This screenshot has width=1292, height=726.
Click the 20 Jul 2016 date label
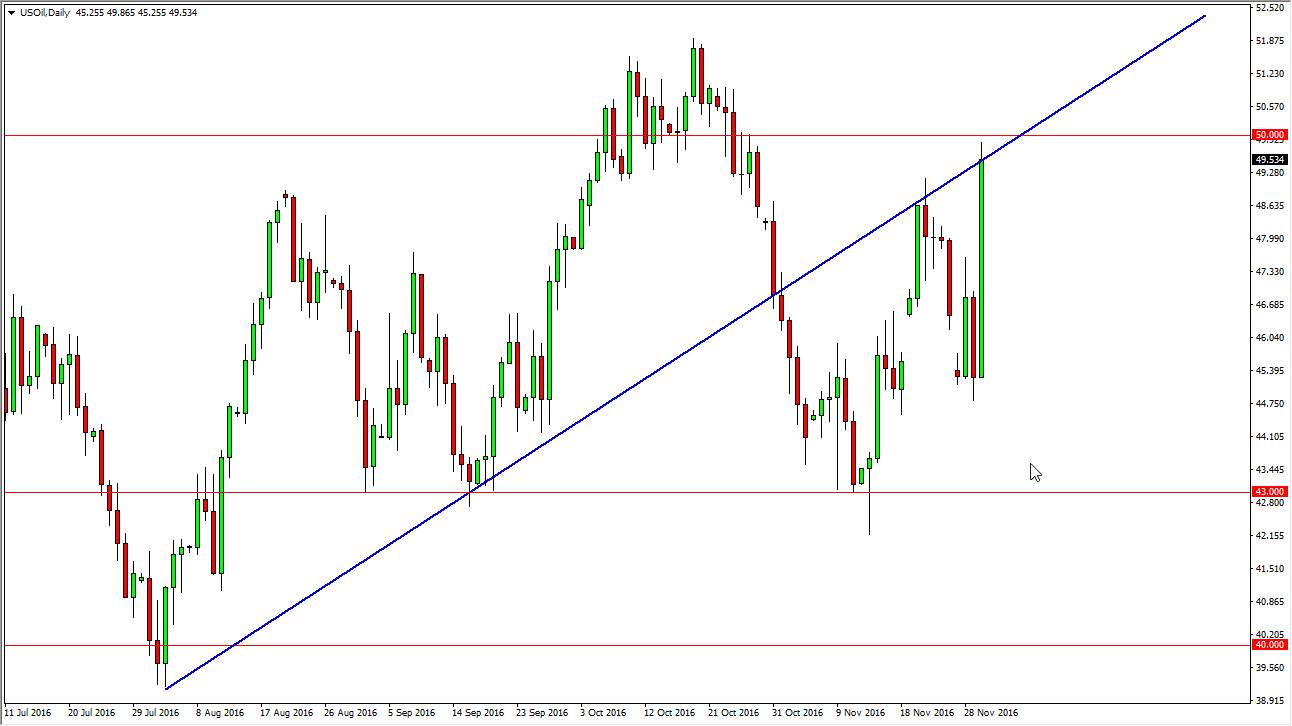91,713
